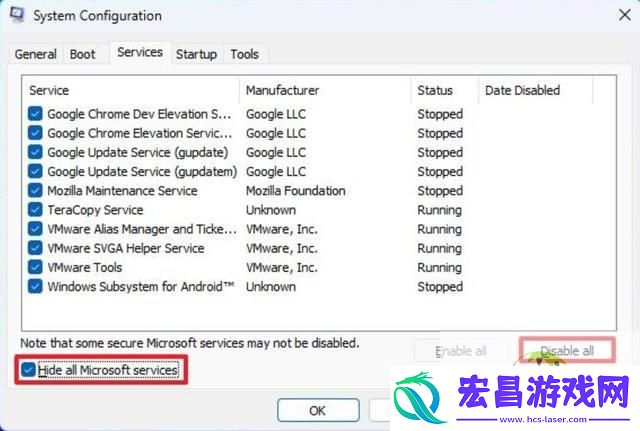
Task: Click the note about secure Microsoft services
Action: (190, 343)
